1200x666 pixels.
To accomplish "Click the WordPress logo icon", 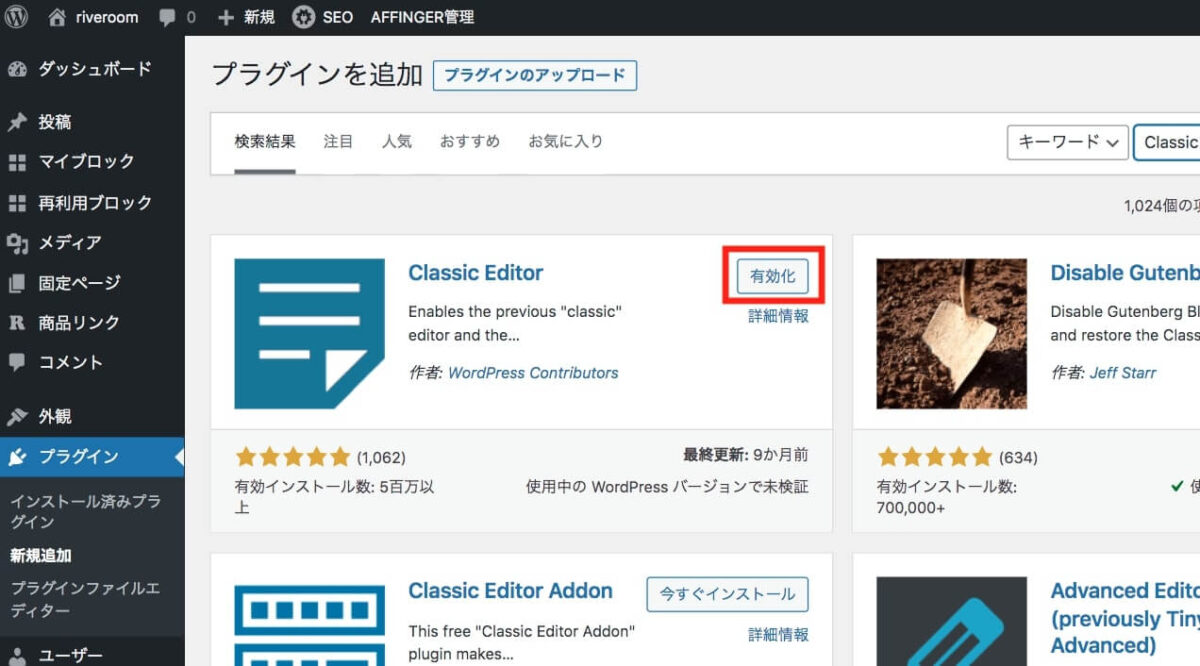I will point(17,17).
